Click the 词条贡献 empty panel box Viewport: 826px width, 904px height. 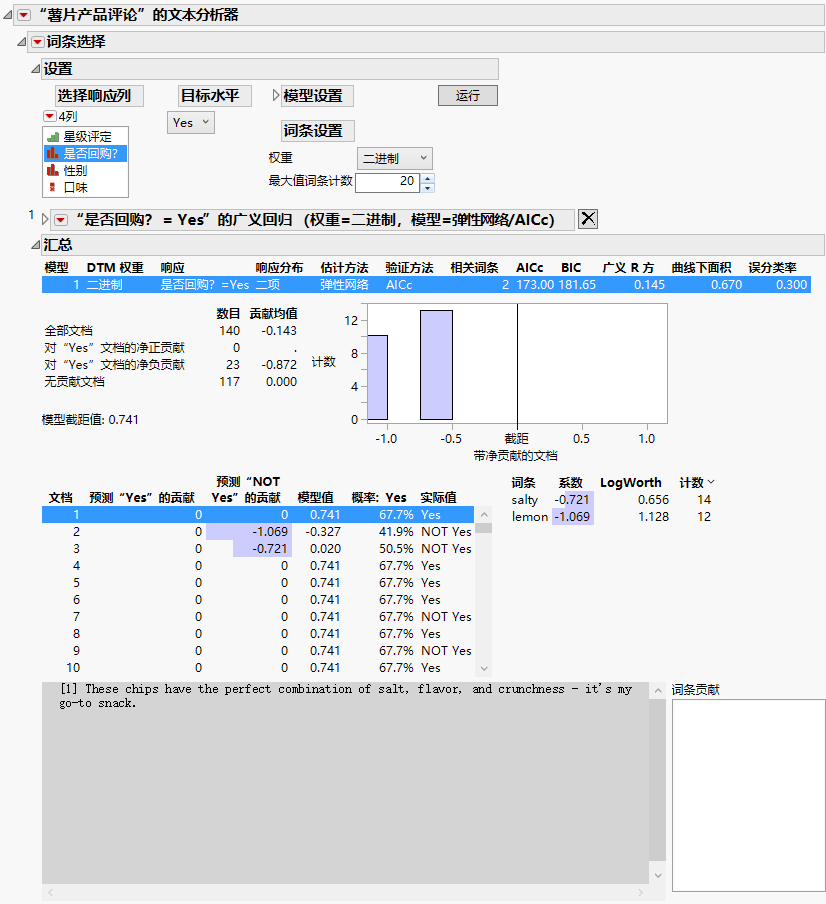(748, 795)
